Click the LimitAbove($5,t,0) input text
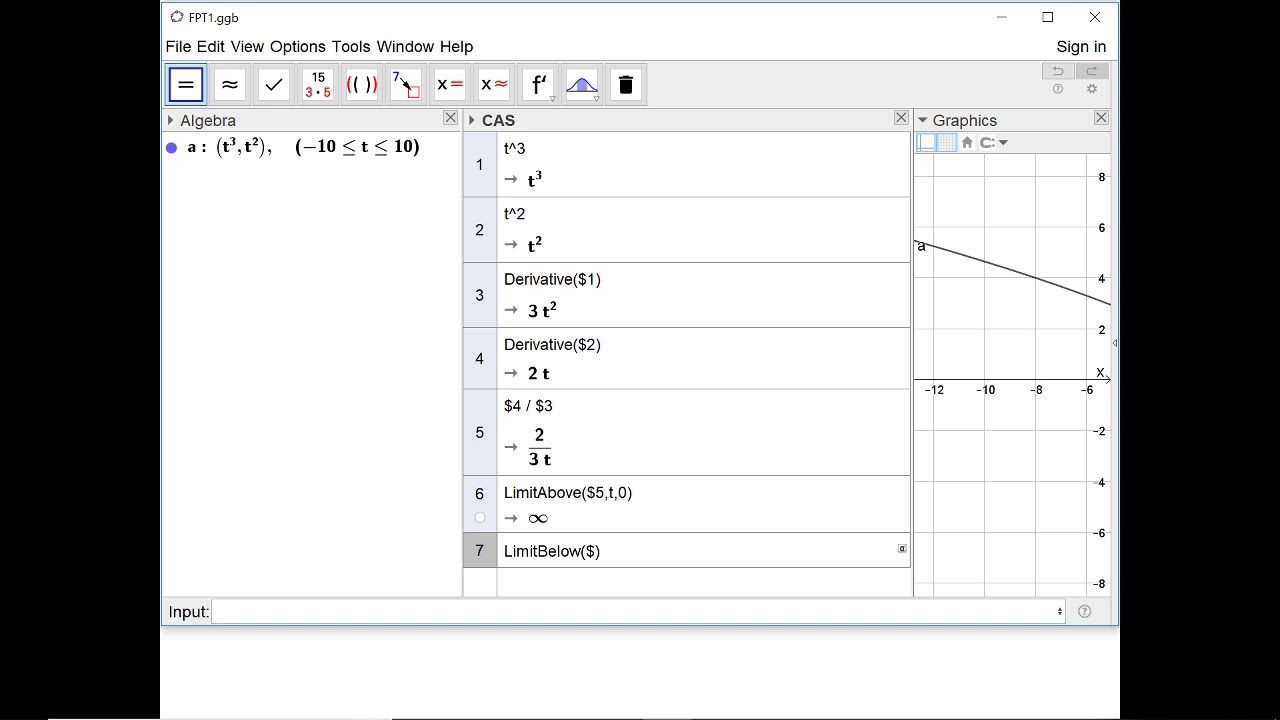Screen dimensions: 1280x720 (x=568, y=493)
